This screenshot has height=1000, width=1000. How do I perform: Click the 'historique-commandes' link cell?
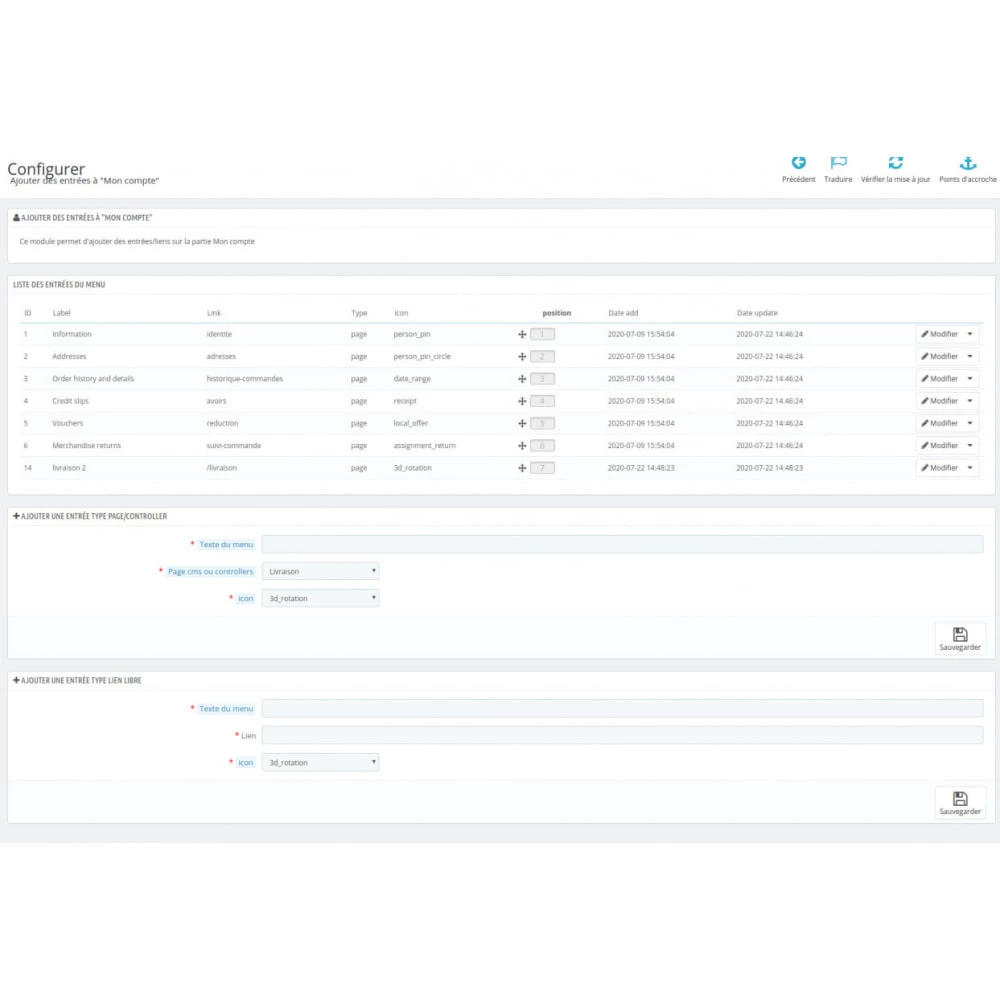pyautogui.click(x=244, y=379)
